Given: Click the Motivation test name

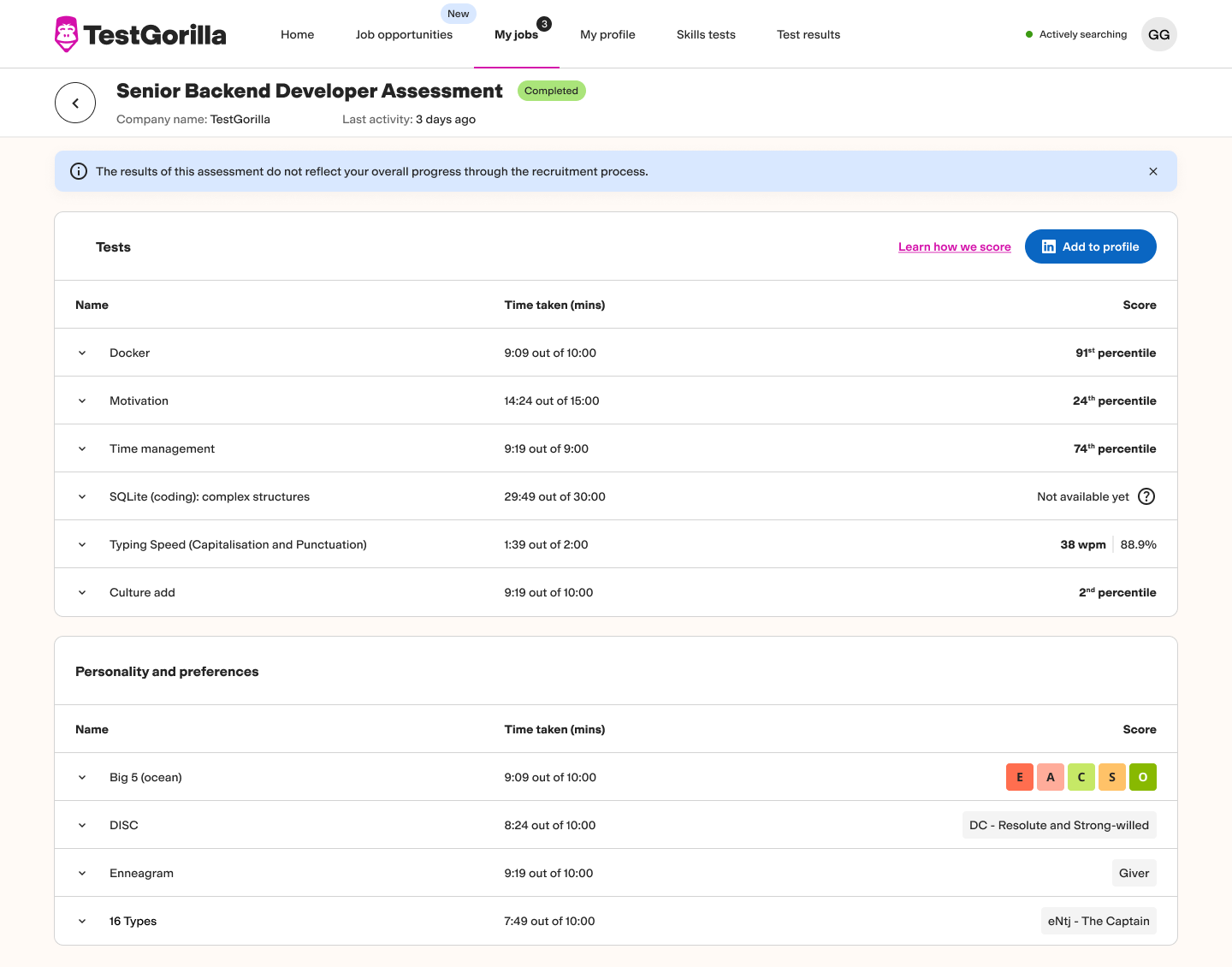Looking at the screenshot, I should 139,400.
